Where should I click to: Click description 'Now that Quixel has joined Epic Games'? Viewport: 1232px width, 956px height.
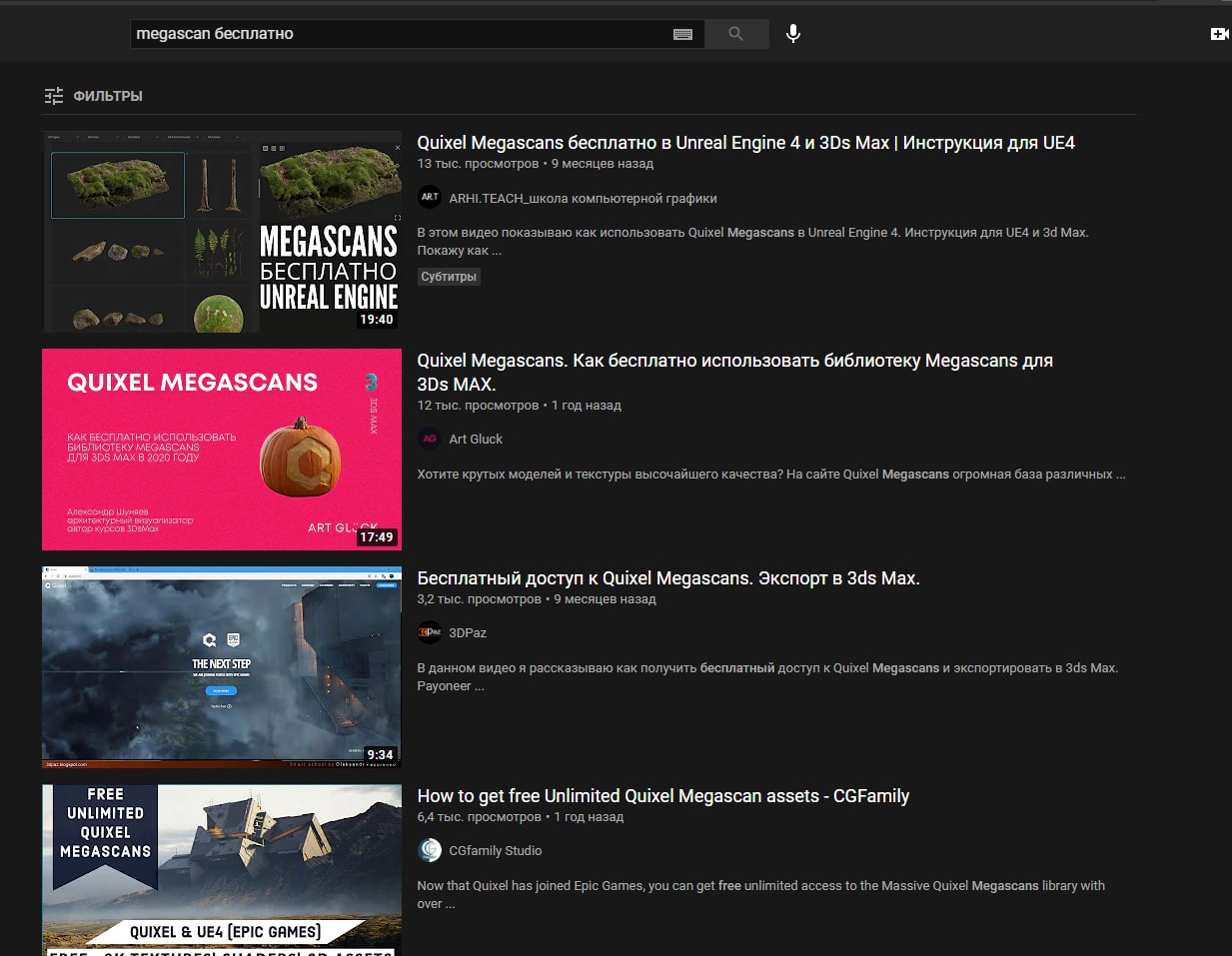point(760,895)
